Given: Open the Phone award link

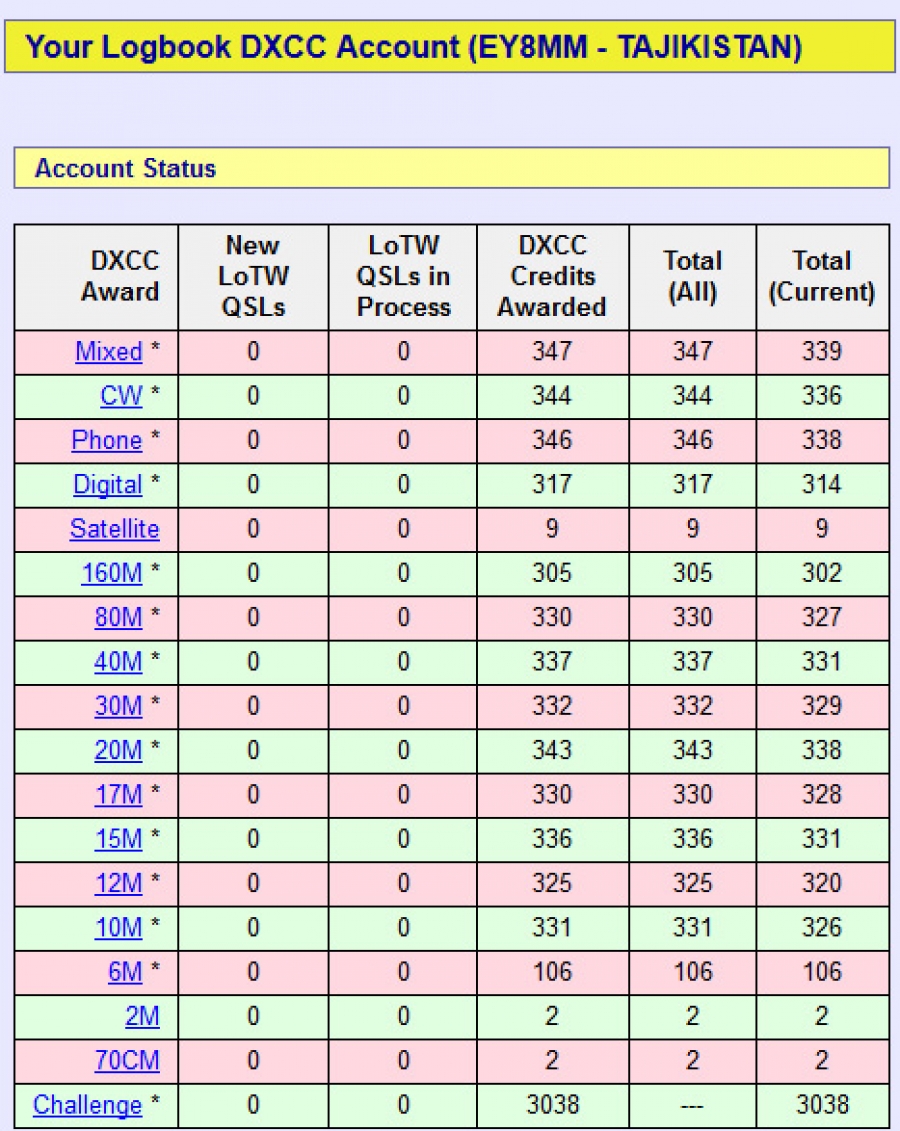Looking at the screenshot, I should [x=107, y=440].
